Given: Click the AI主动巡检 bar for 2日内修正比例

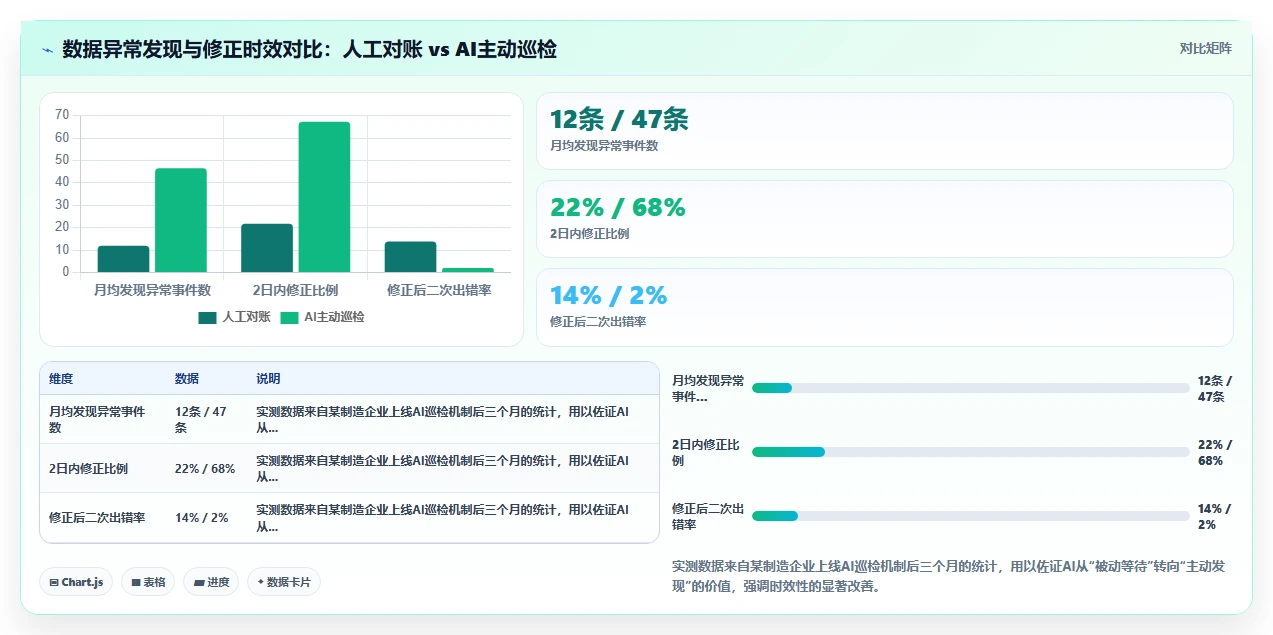Looking at the screenshot, I should click(324, 197).
